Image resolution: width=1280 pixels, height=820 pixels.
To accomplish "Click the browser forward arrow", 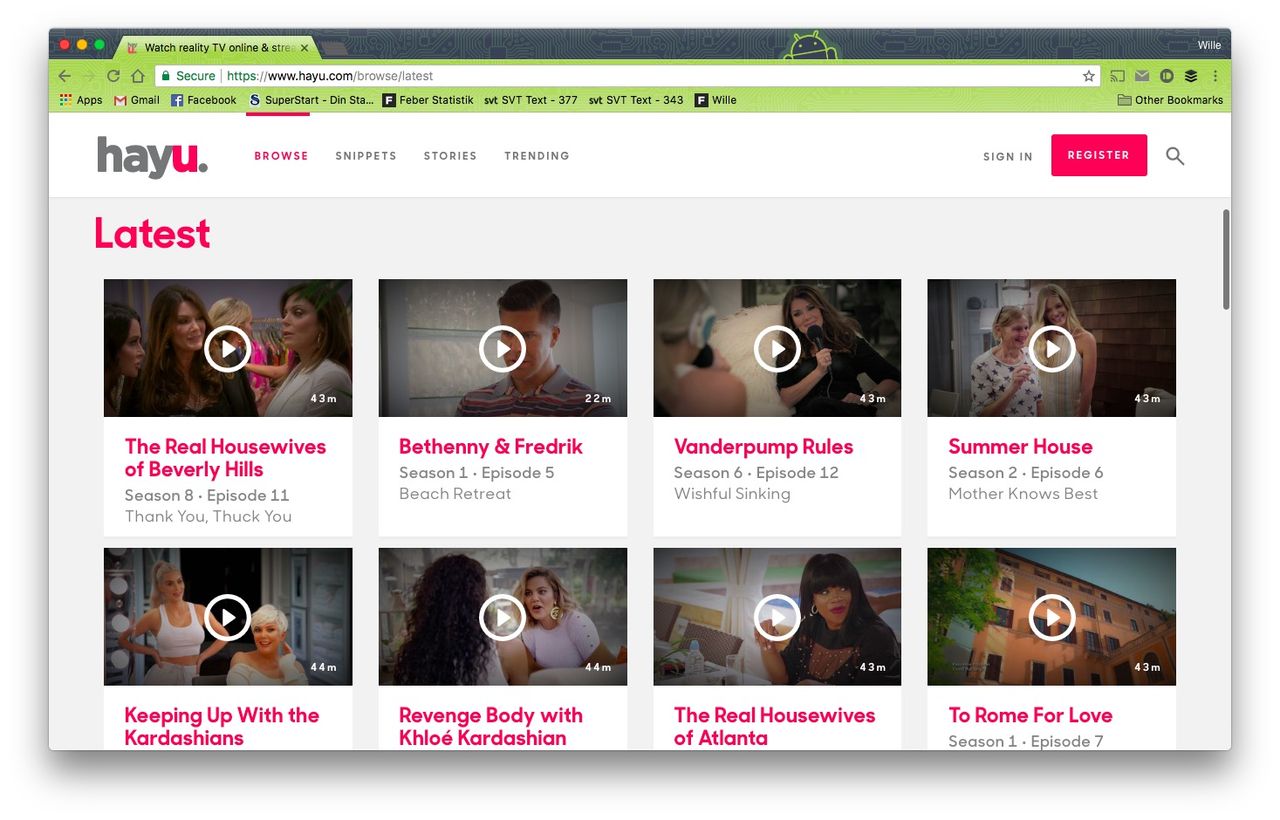I will 89,76.
